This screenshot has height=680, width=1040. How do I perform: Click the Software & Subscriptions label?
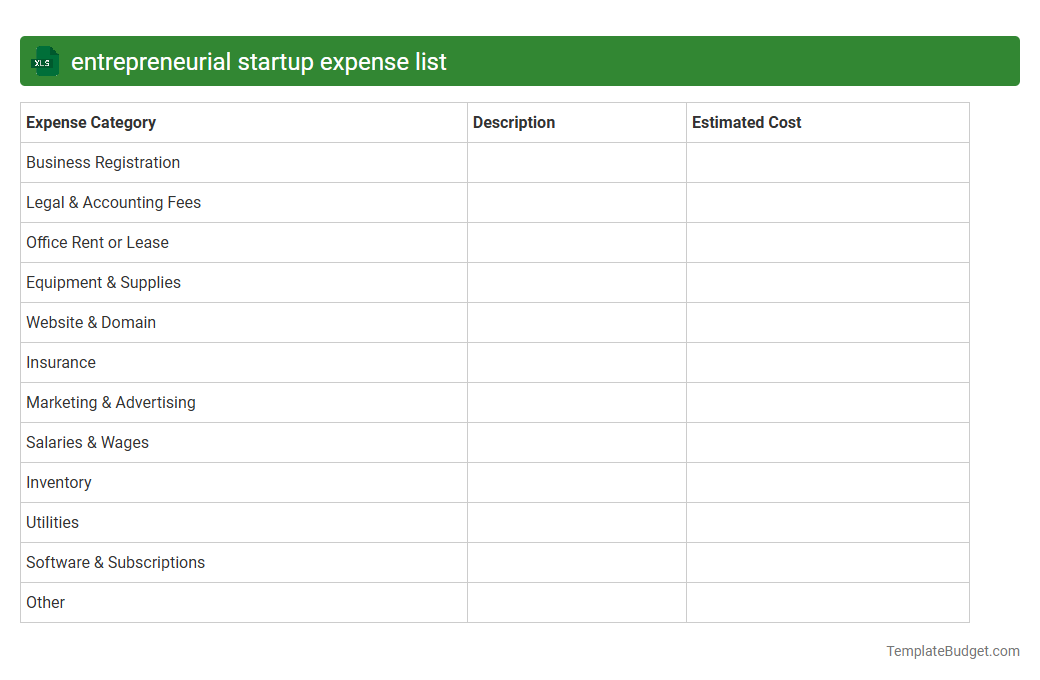[115, 562]
